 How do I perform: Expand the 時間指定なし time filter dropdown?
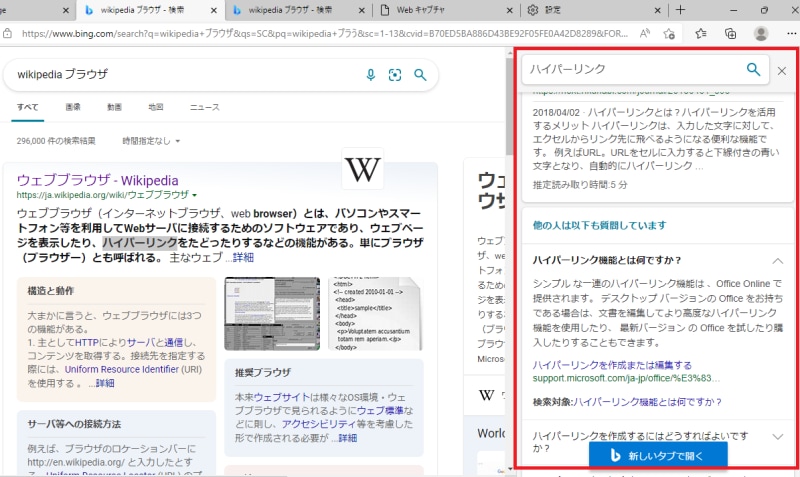[x=152, y=141]
